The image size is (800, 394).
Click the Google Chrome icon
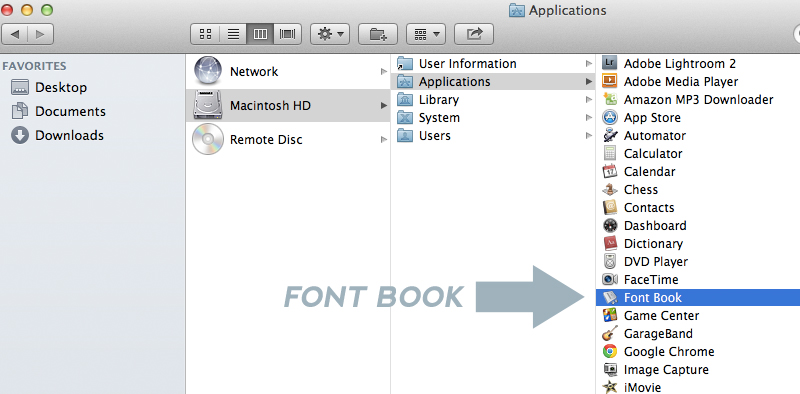click(610, 351)
